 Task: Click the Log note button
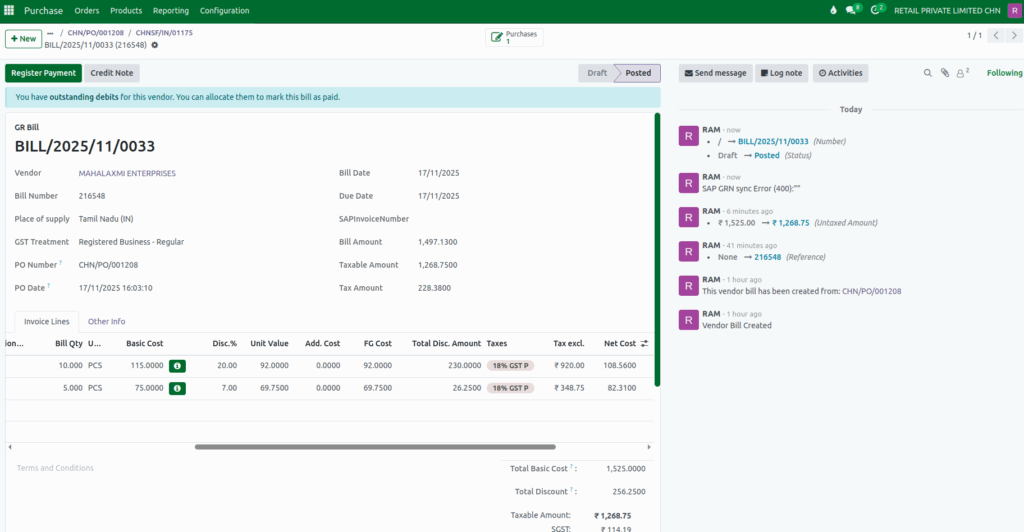[x=781, y=73]
